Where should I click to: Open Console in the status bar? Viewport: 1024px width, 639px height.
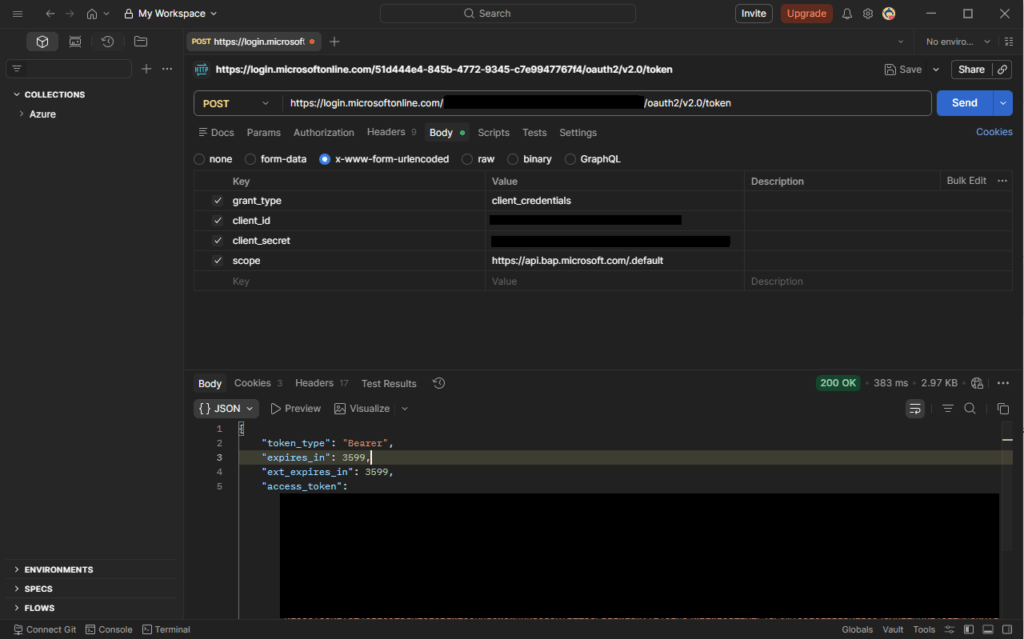[x=109, y=630]
